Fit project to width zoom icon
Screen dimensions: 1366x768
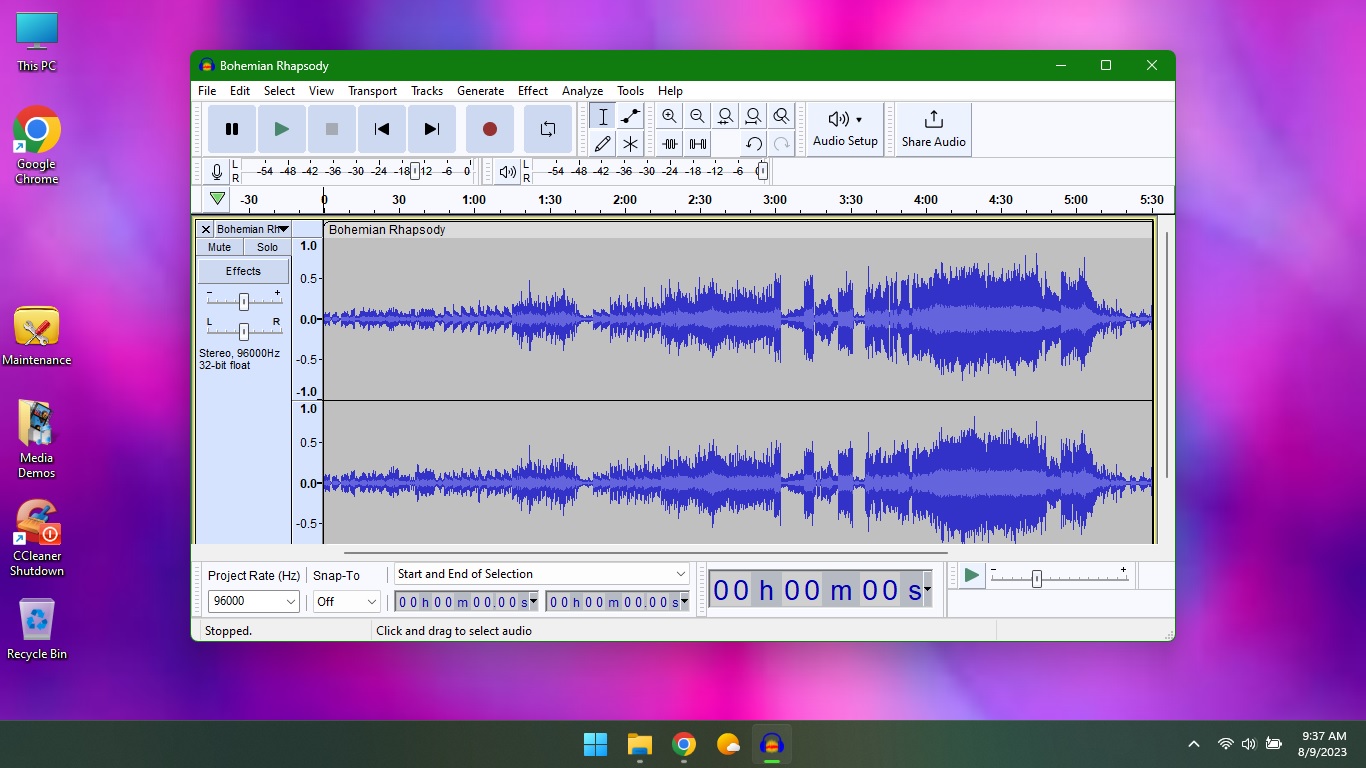[754, 116]
